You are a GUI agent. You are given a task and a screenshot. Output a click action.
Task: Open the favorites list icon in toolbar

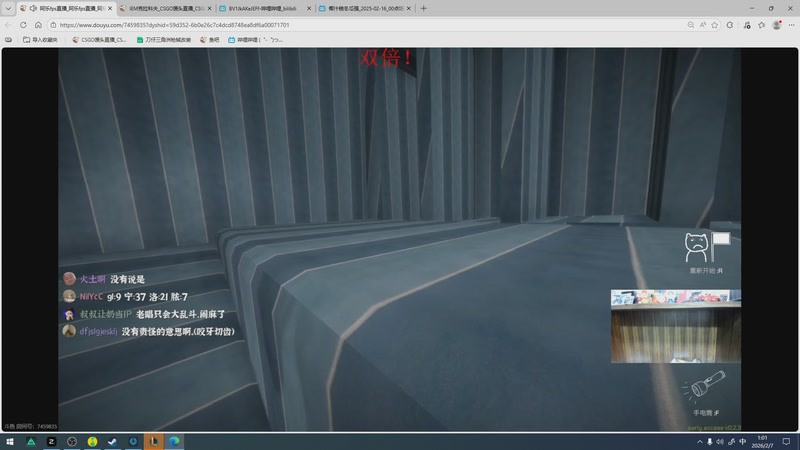(762, 24)
